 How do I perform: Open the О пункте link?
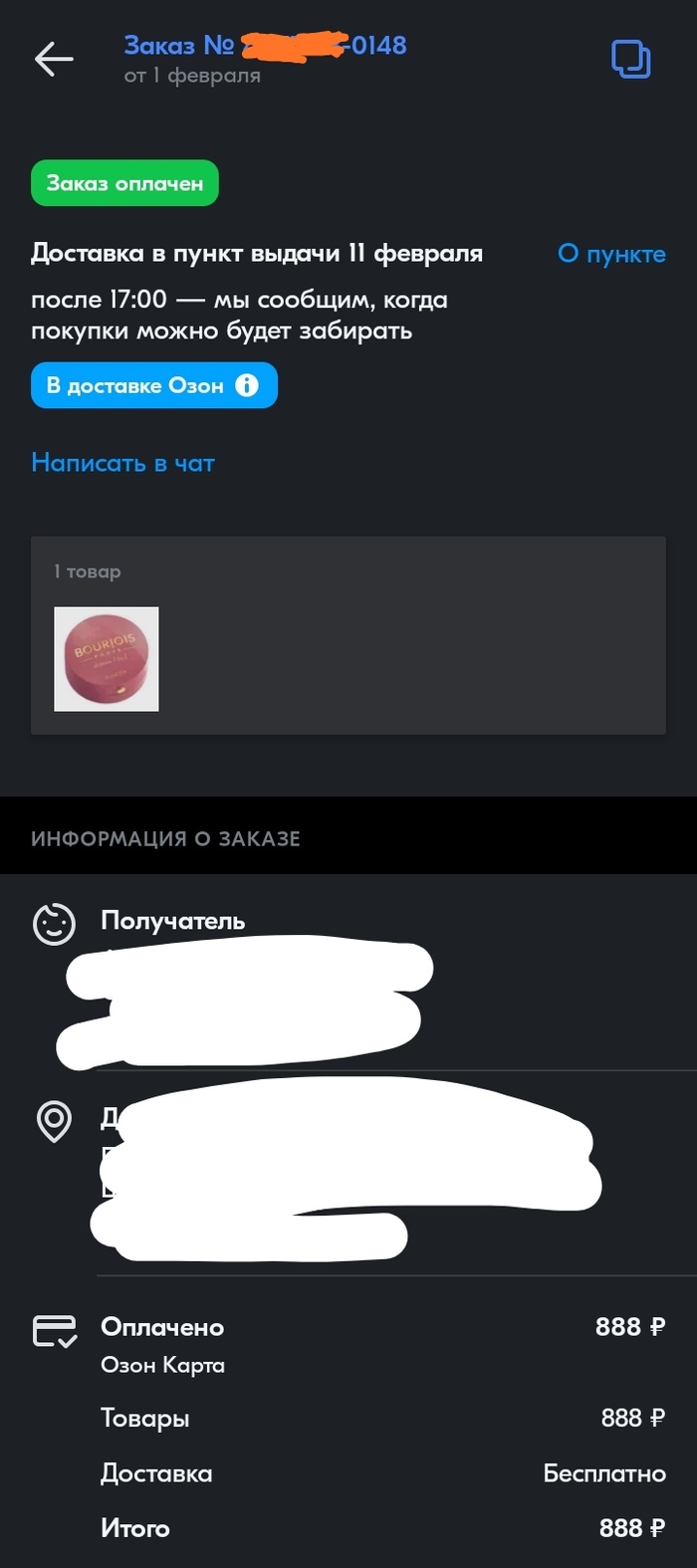click(611, 254)
